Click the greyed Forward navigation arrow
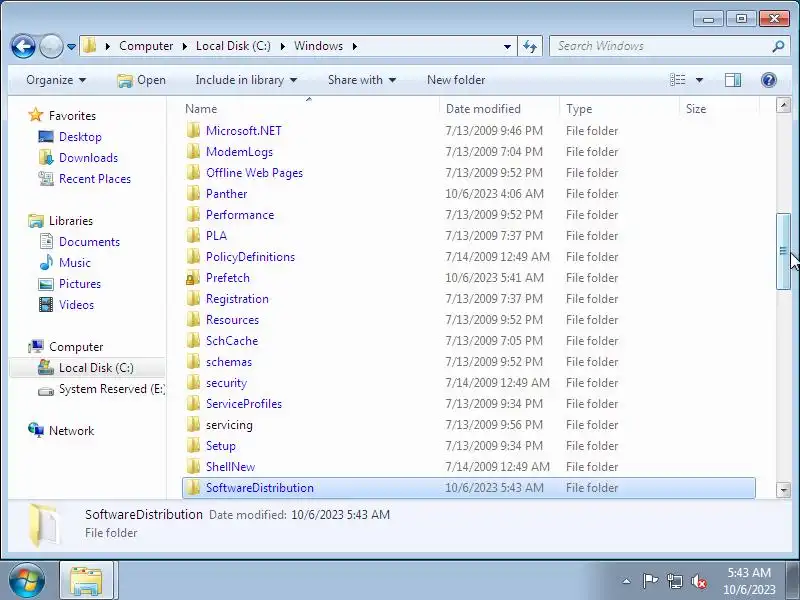The height and width of the screenshot is (600, 800). [51, 46]
